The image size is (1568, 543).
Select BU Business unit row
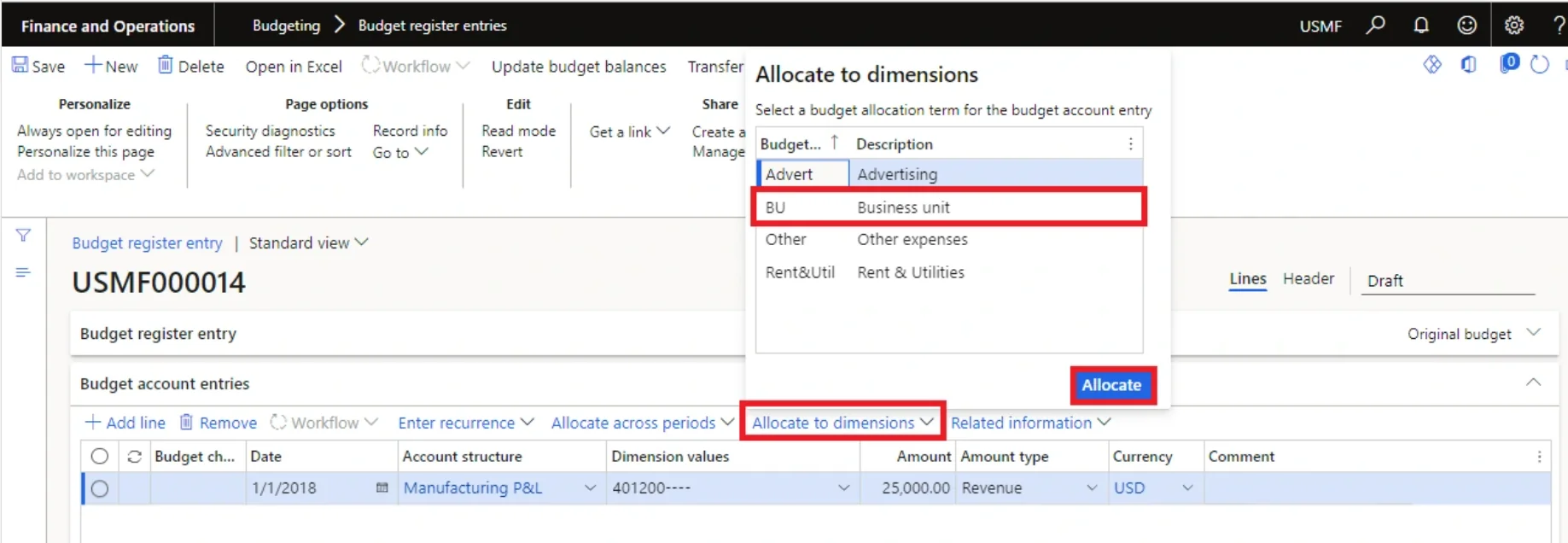click(x=949, y=207)
